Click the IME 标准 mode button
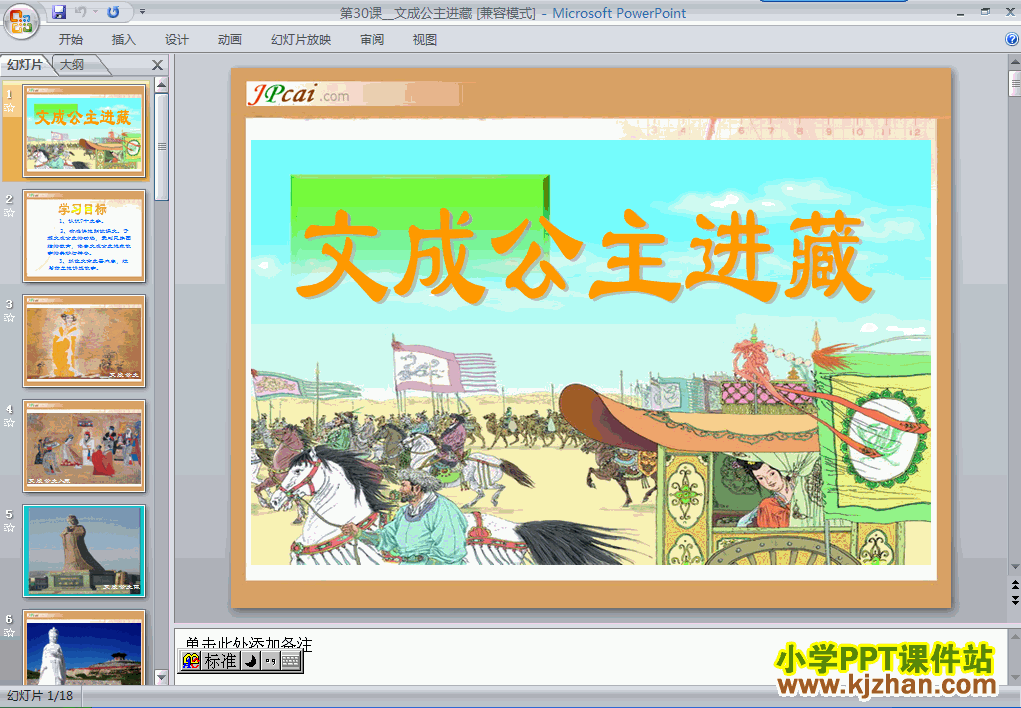The height and width of the screenshot is (708, 1021). click(x=220, y=662)
